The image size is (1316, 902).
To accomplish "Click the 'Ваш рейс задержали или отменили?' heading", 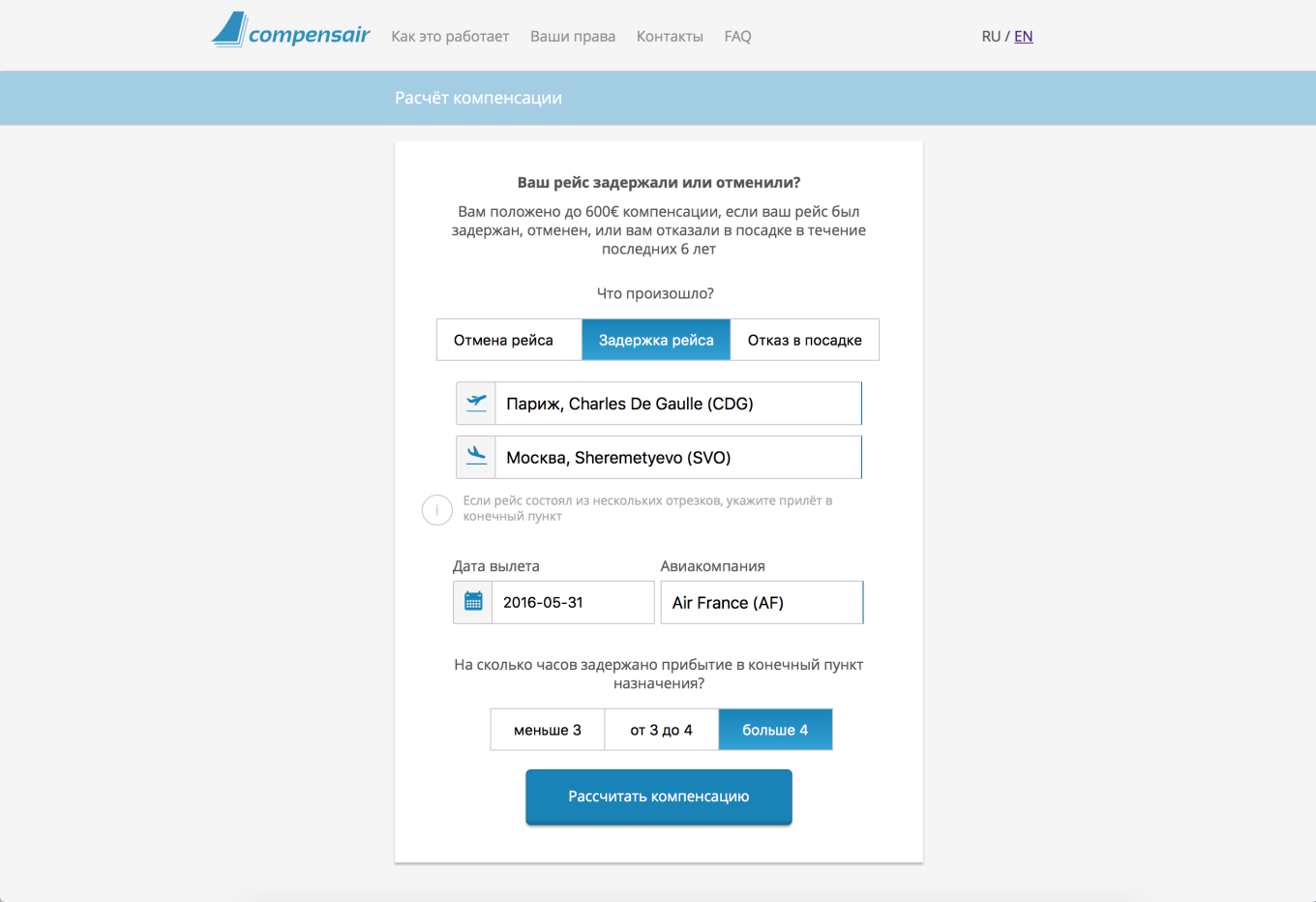I will (659, 182).
